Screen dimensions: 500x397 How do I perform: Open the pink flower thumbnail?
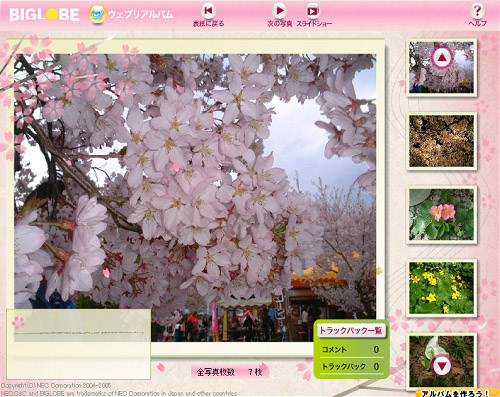coord(441,214)
